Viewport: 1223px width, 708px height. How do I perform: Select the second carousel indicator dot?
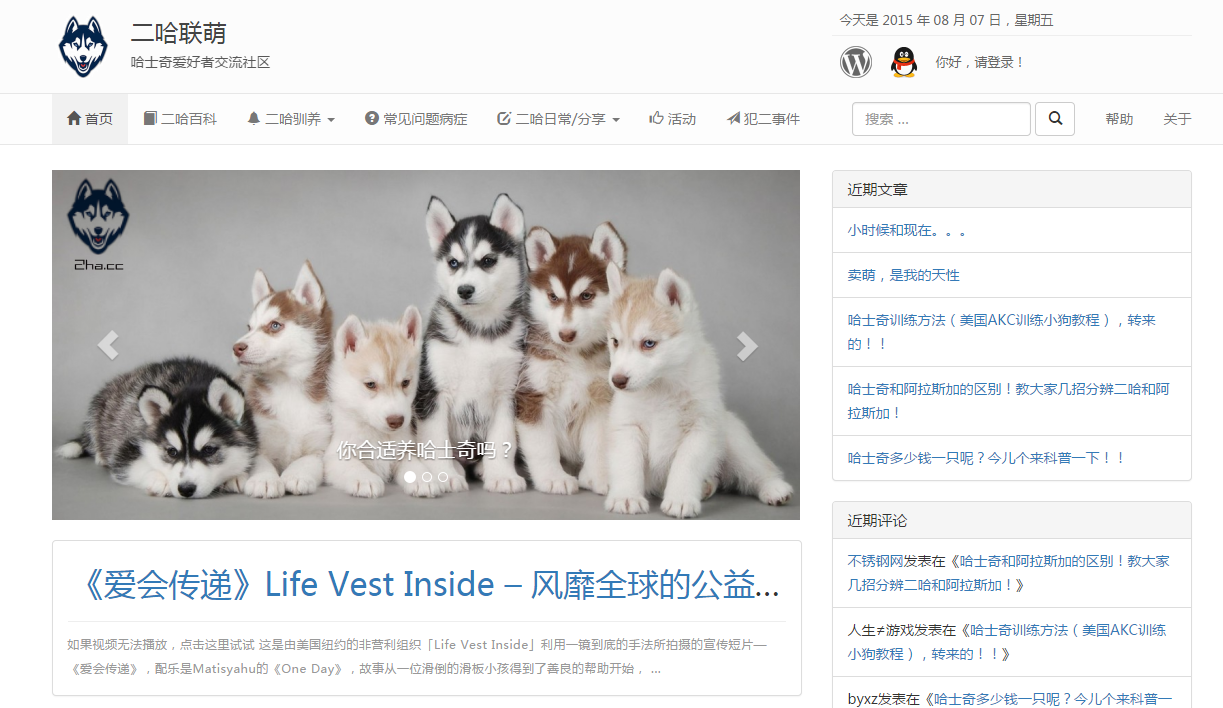tap(427, 477)
